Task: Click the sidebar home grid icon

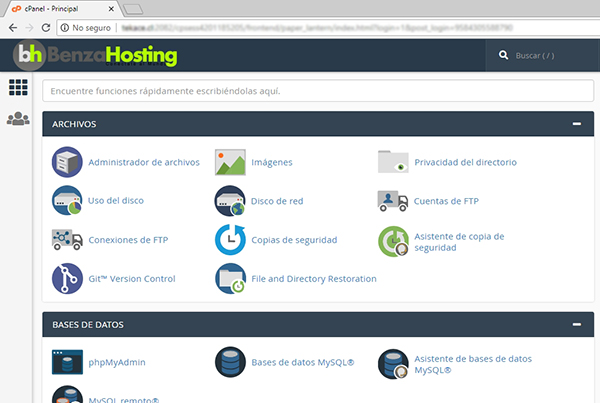Action: [x=18, y=87]
